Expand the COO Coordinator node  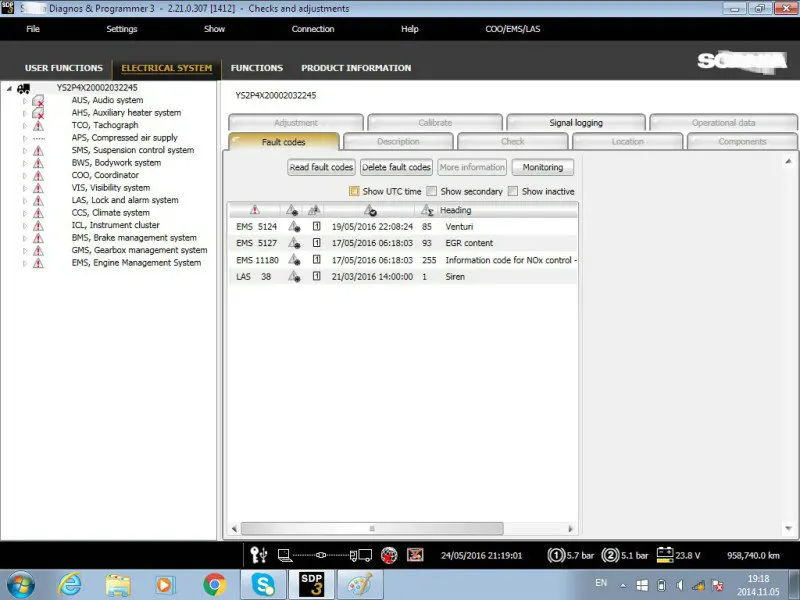pyautogui.click(x=24, y=176)
